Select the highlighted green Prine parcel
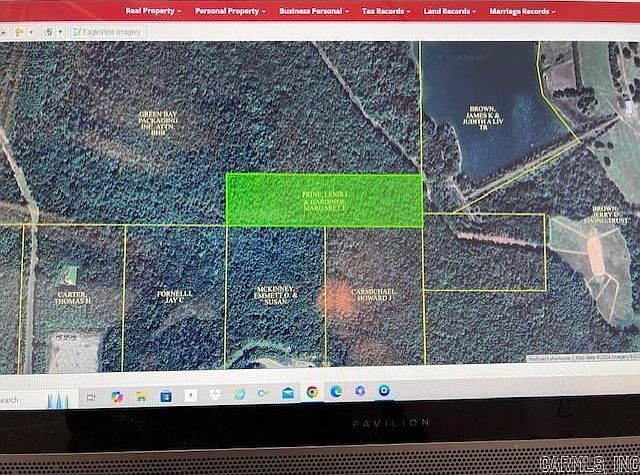This screenshot has height=475, width=640. point(324,199)
